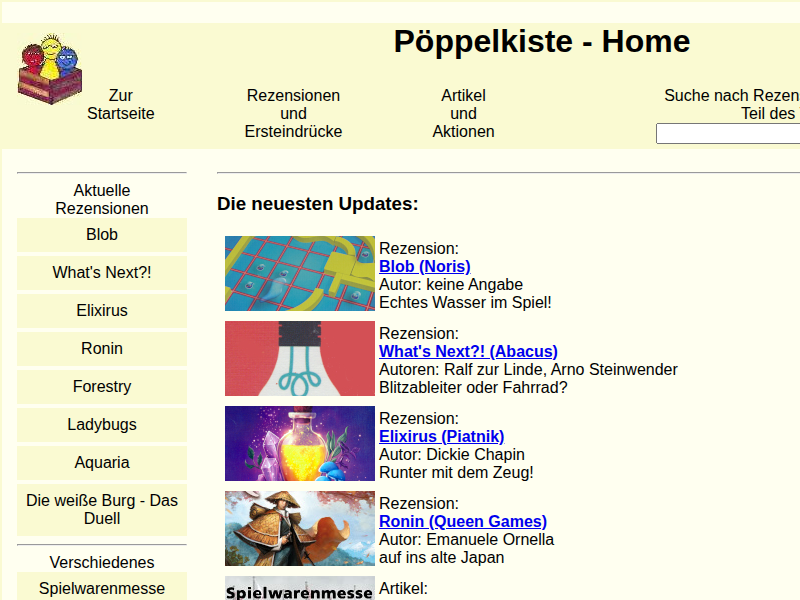Follow the Elixirus (Piatnik) review link
800x600 pixels.
click(x=441, y=436)
